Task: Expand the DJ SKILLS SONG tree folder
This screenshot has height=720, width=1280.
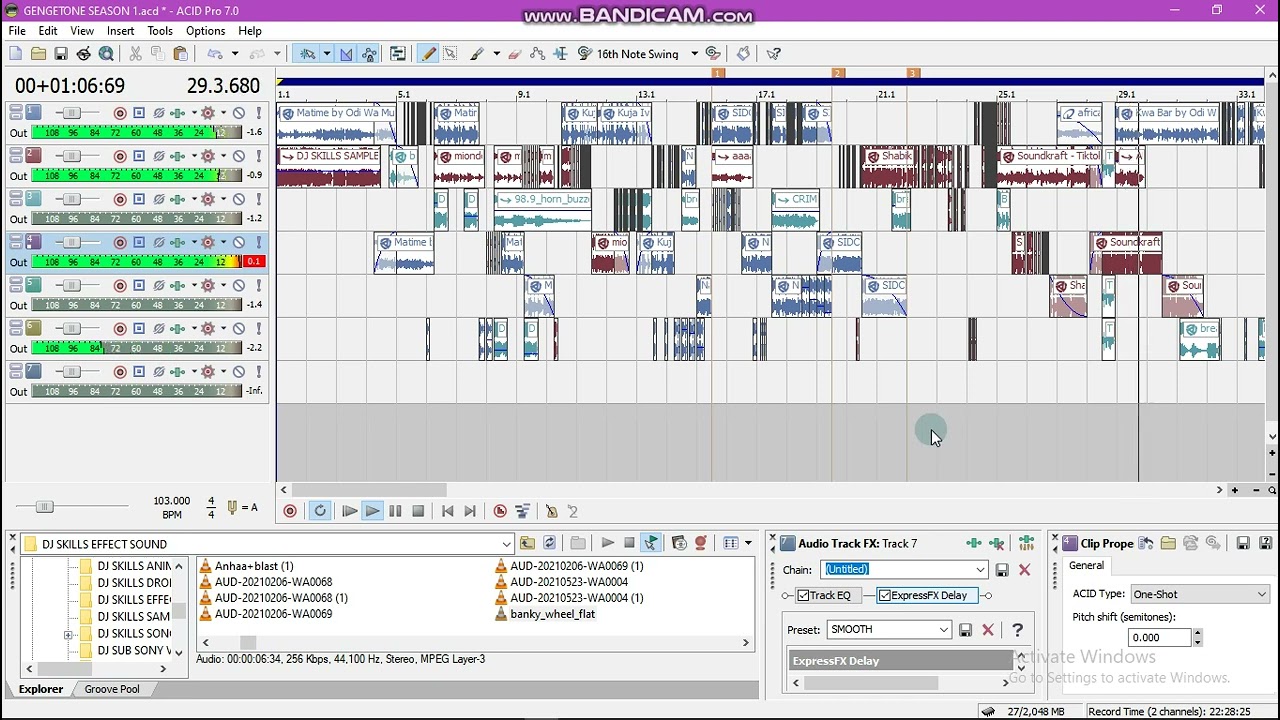Action: [68, 634]
